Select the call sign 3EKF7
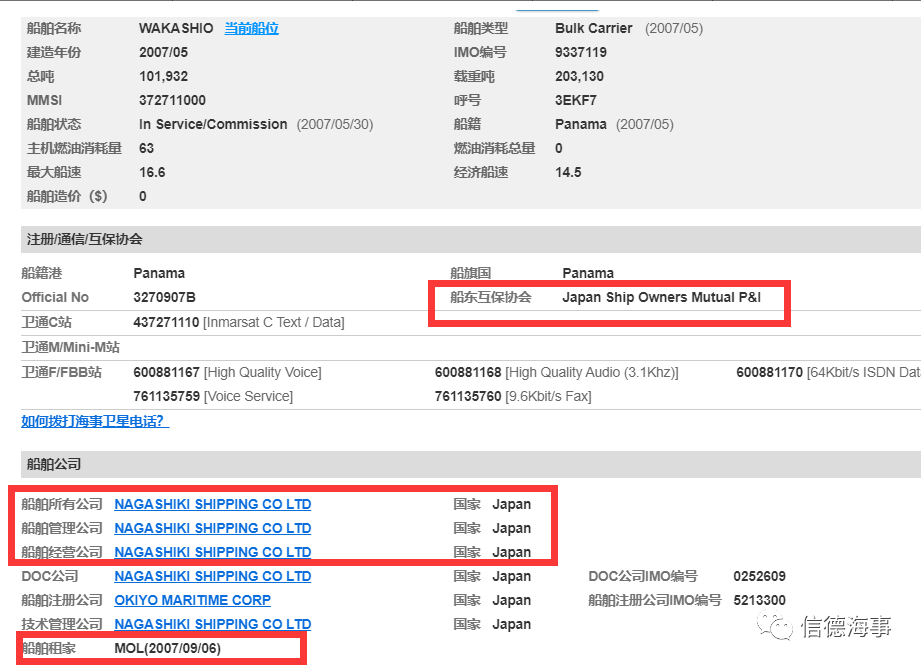The image size is (921, 667). pyautogui.click(x=576, y=100)
